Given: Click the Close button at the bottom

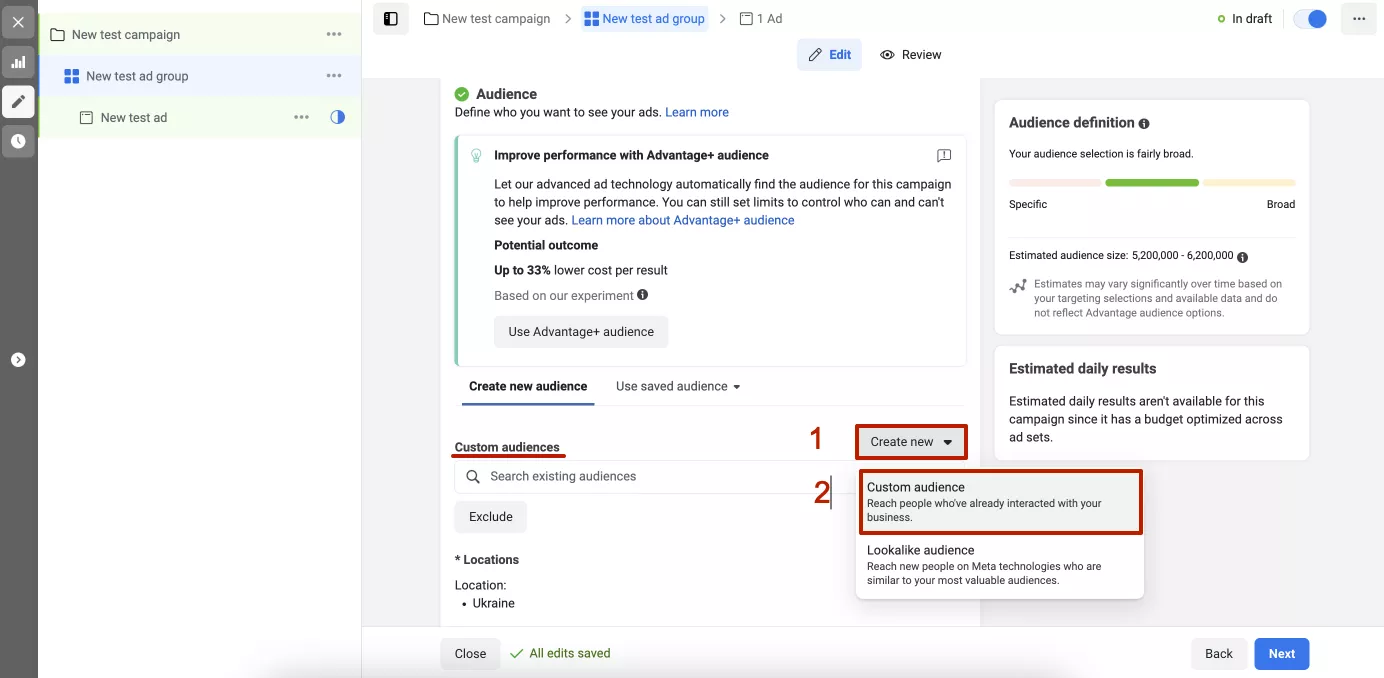Looking at the screenshot, I should coord(470,654).
